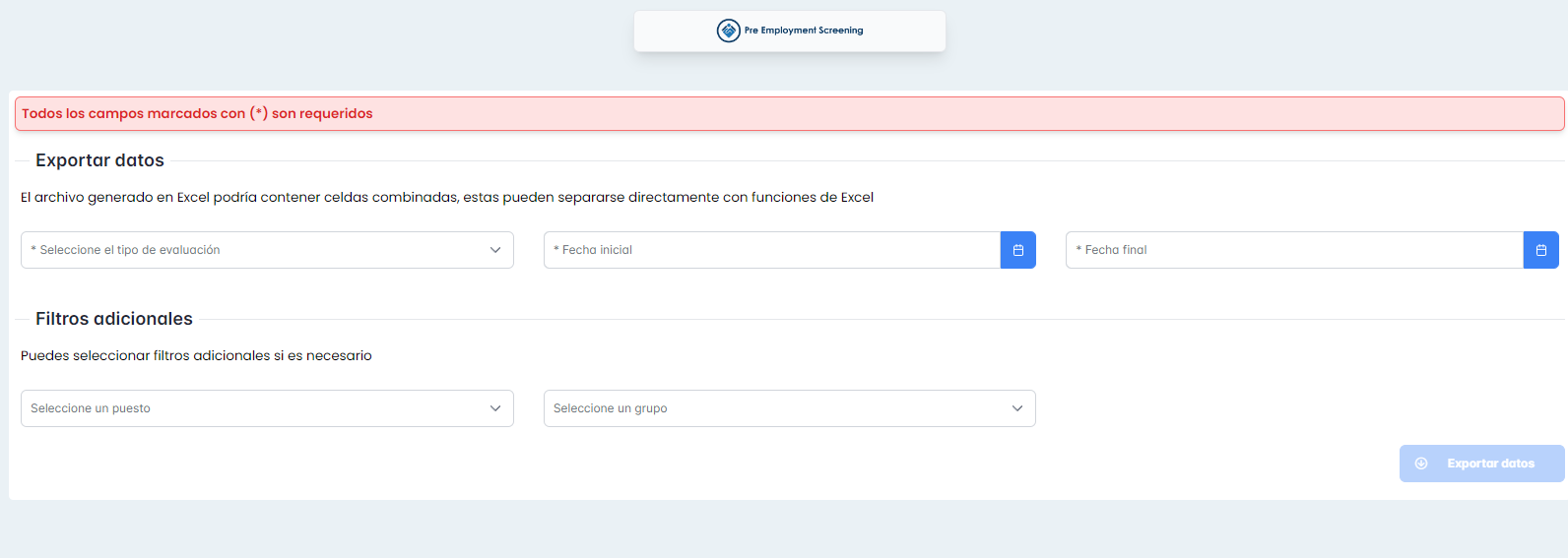Click the Pre Employment Screening logo icon
This screenshot has height=558, width=1568.
pyautogui.click(x=728, y=31)
